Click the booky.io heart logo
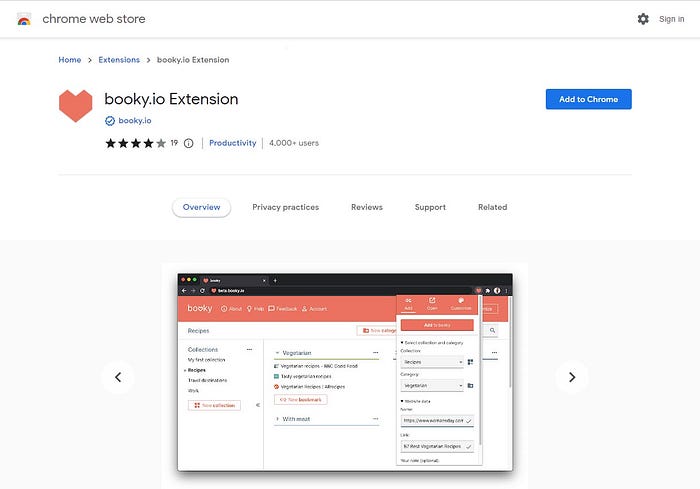The height and width of the screenshot is (489, 700). tap(75, 106)
